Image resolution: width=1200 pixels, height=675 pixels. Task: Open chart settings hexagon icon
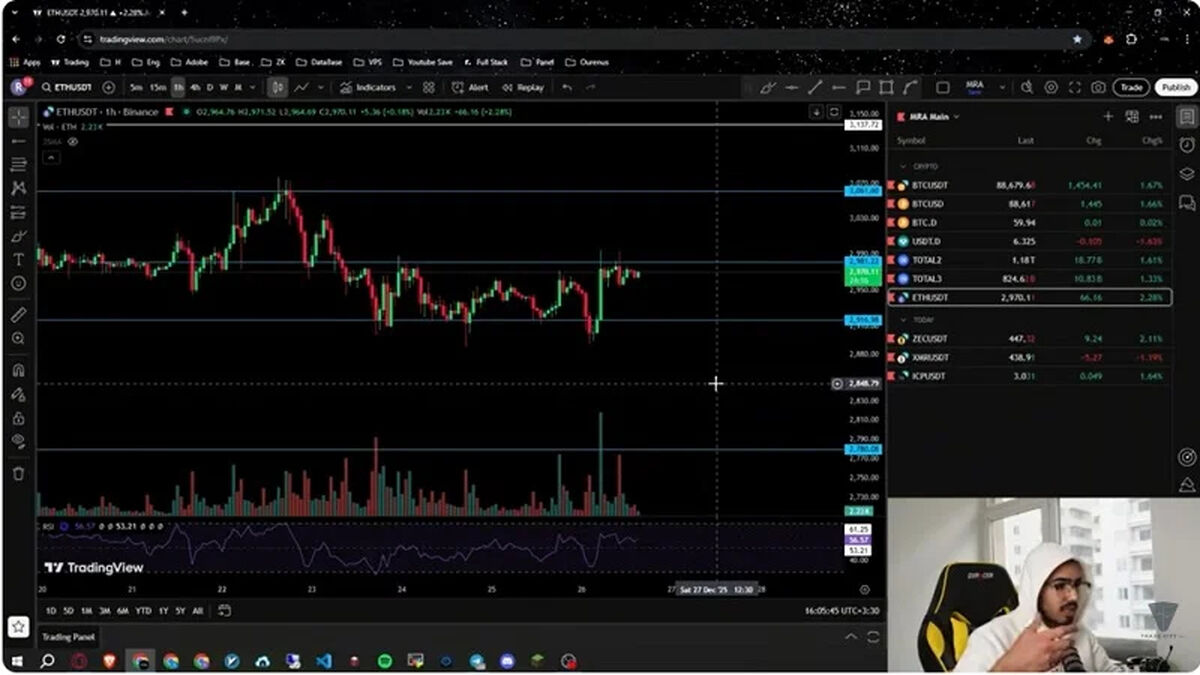point(1051,87)
